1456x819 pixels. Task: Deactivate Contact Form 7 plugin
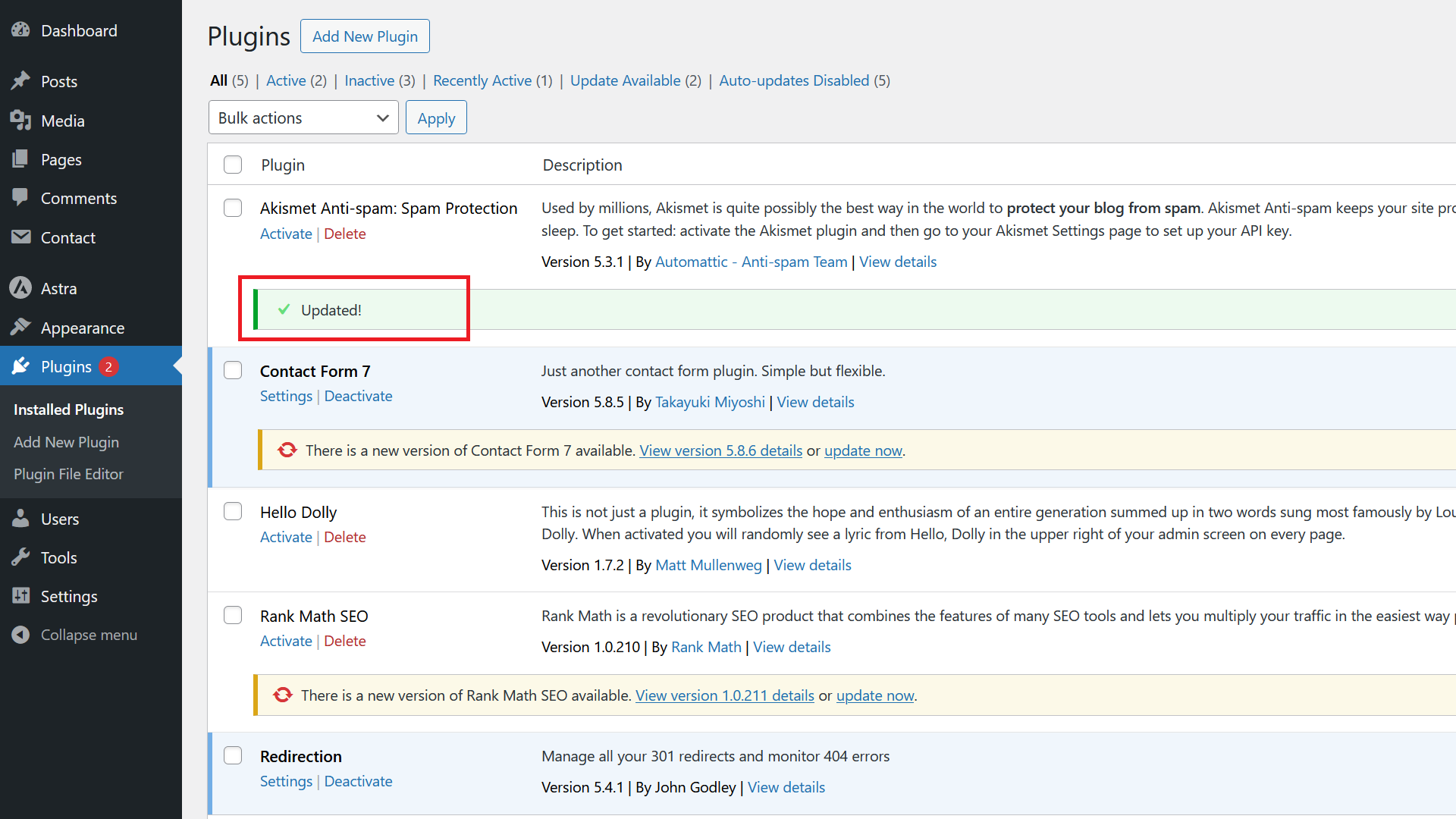(x=358, y=396)
